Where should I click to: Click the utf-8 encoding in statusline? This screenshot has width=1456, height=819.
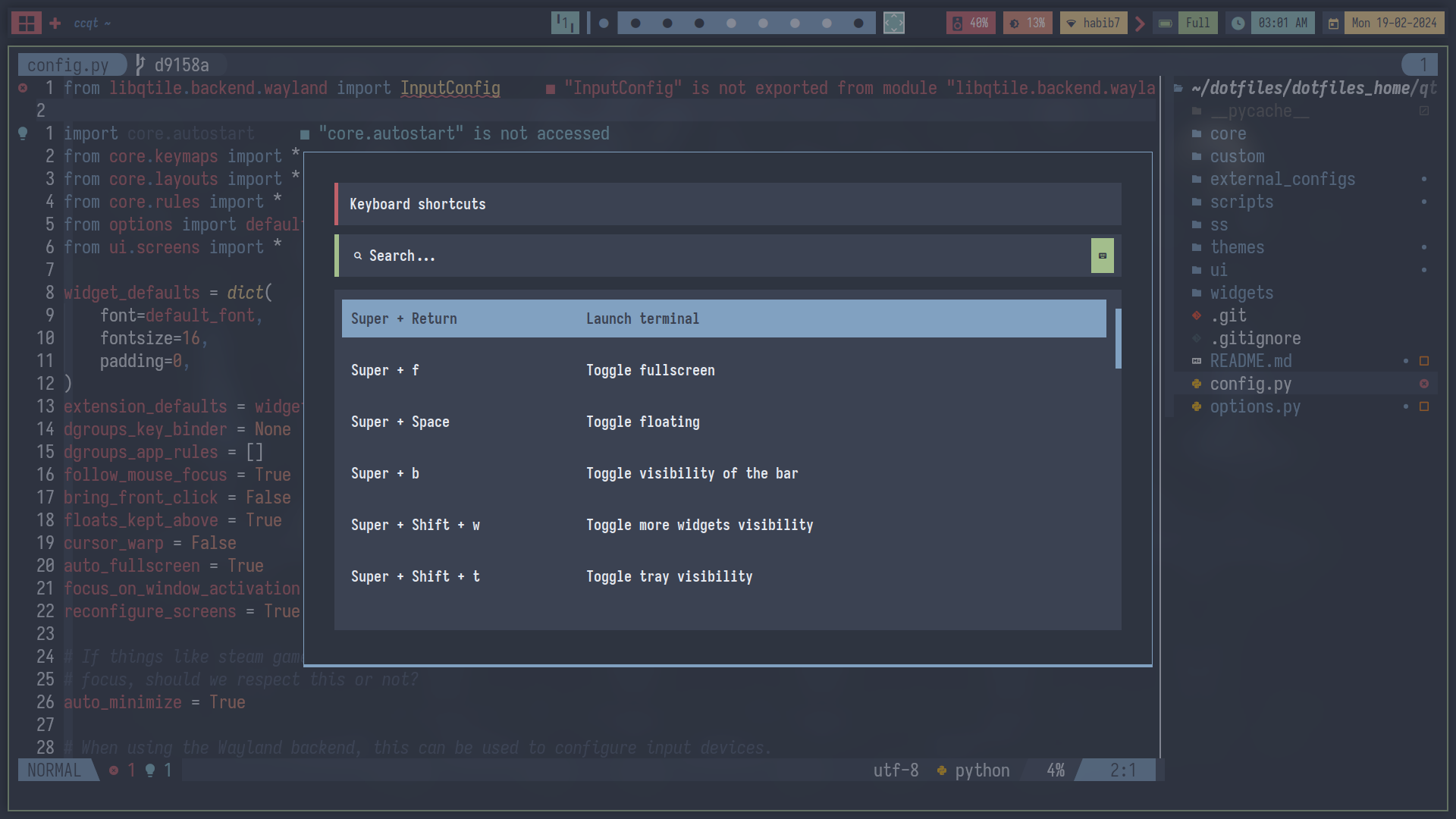click(x=896, y=770)
